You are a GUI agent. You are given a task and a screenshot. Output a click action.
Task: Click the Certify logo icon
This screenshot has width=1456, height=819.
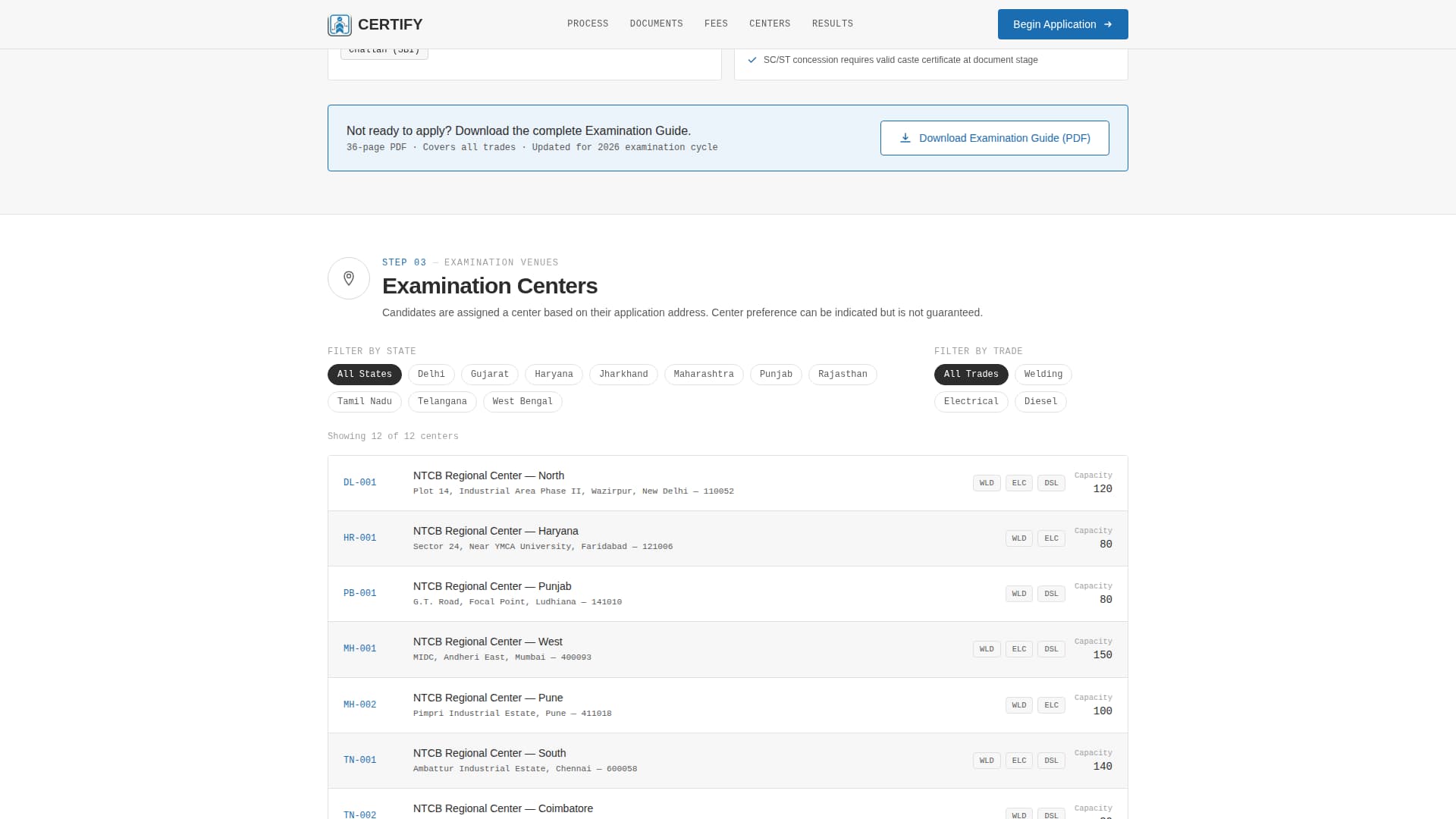pos(339,24)
